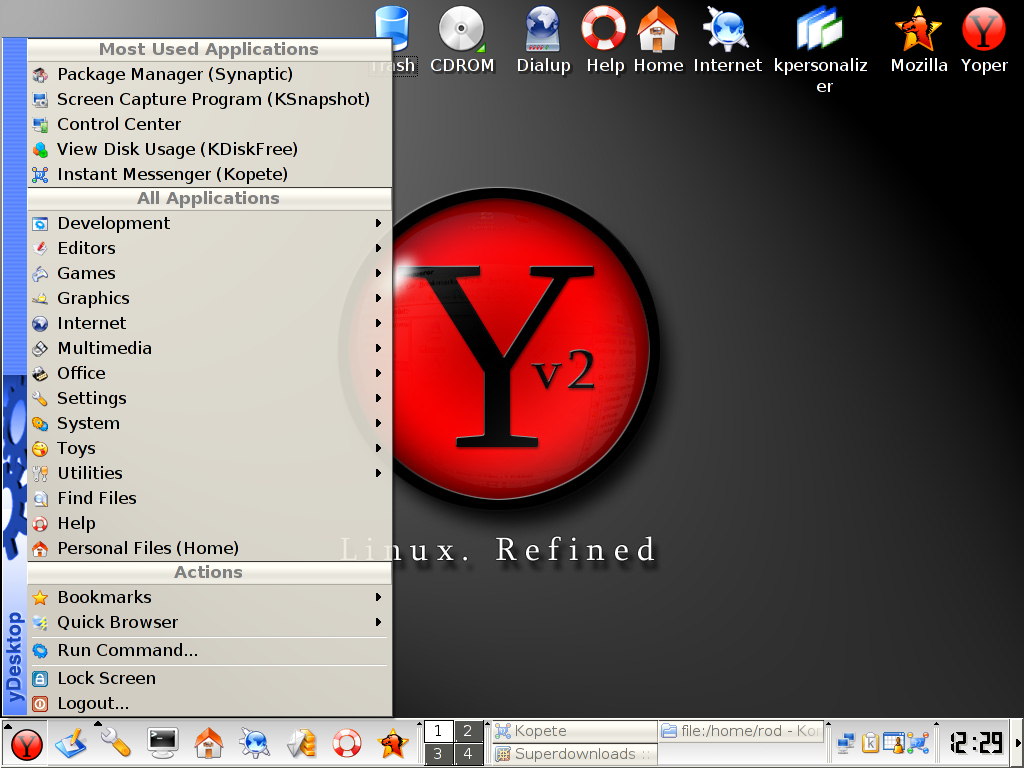1024x768 pixels.
Task: Click the red Y start menu button
Action: [x=26, y=744]
